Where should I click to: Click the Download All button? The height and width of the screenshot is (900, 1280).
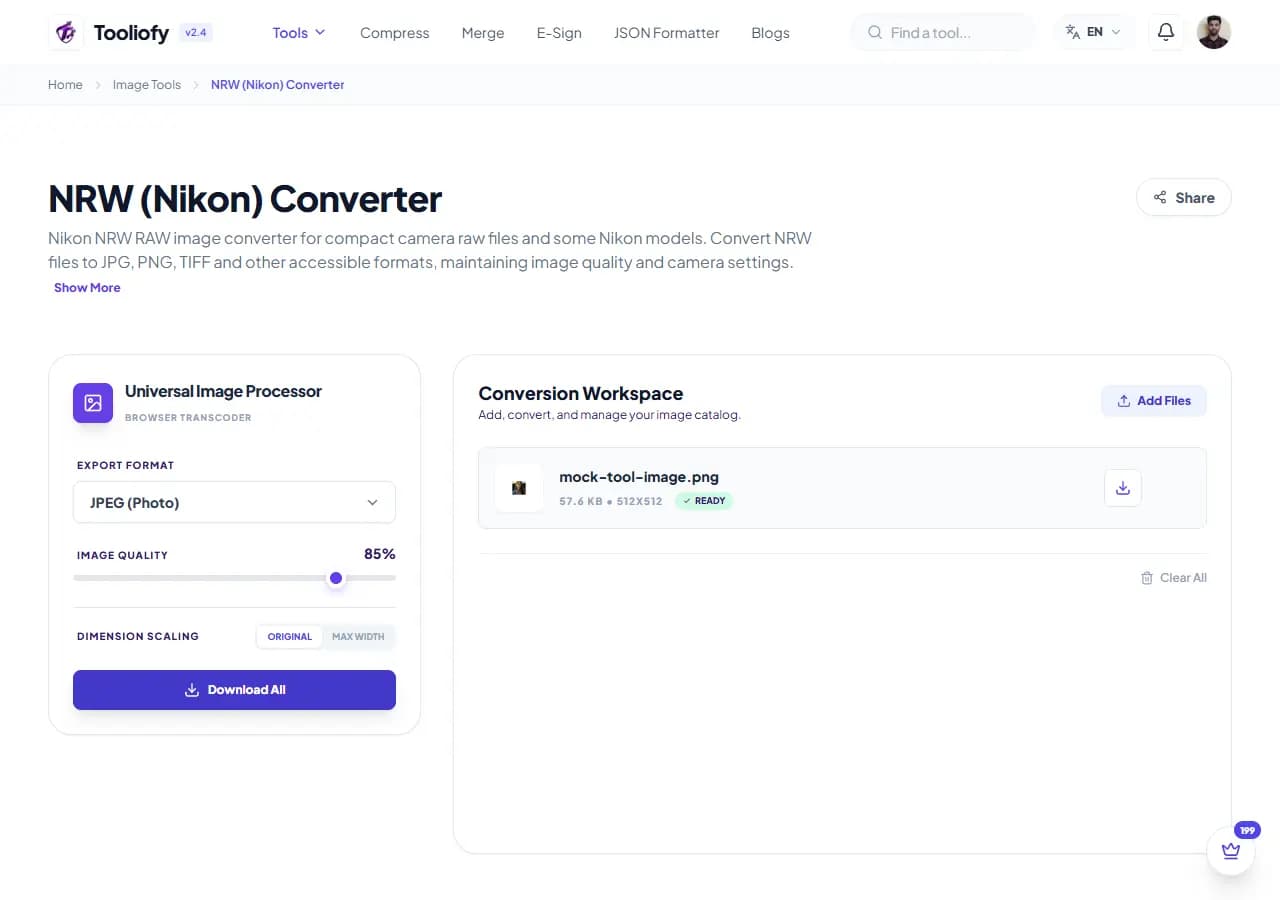[x=234, y=690]
